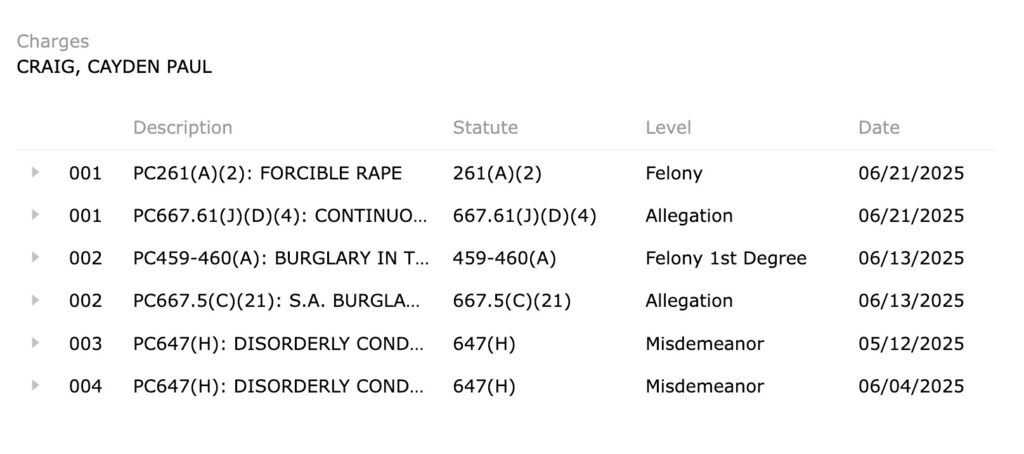Select the 667.5(C)(21) statute cell
The width and height of the screenshot is (1024, 454).
[x=512, y=301]
